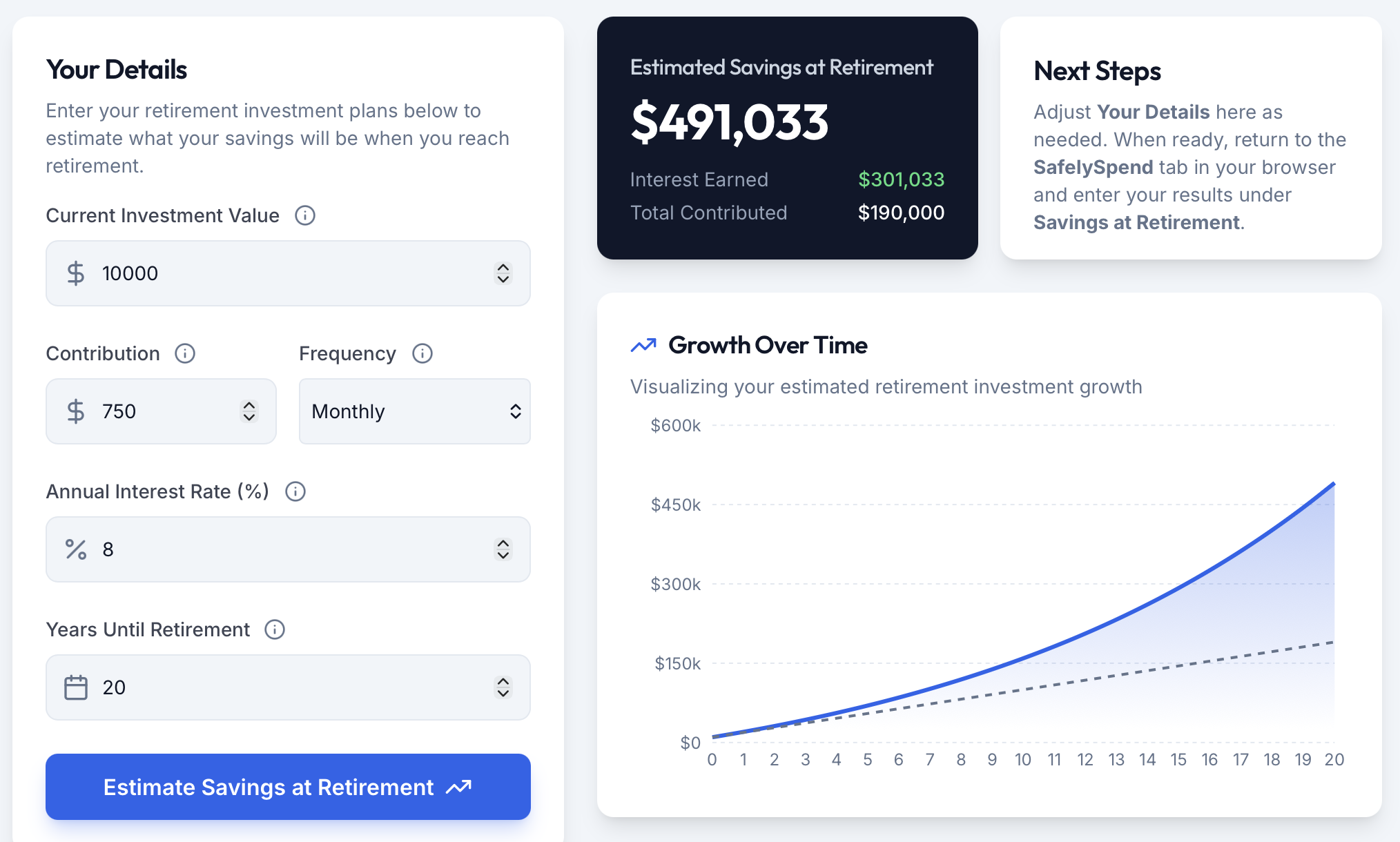
Task: Click the dollar sign icon in Contribution field
Action: point(75,411)
